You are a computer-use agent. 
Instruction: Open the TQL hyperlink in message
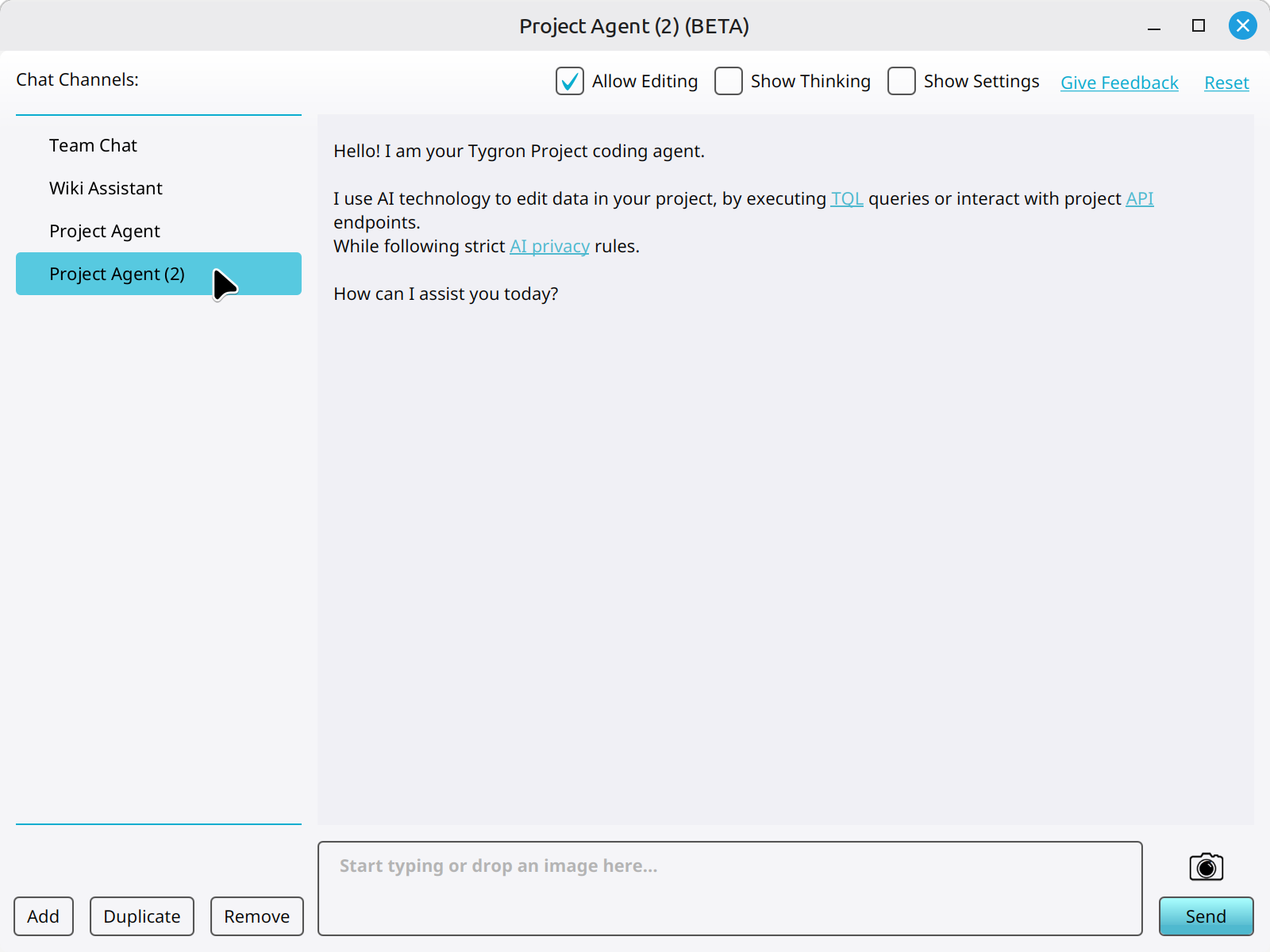[847, 198]
